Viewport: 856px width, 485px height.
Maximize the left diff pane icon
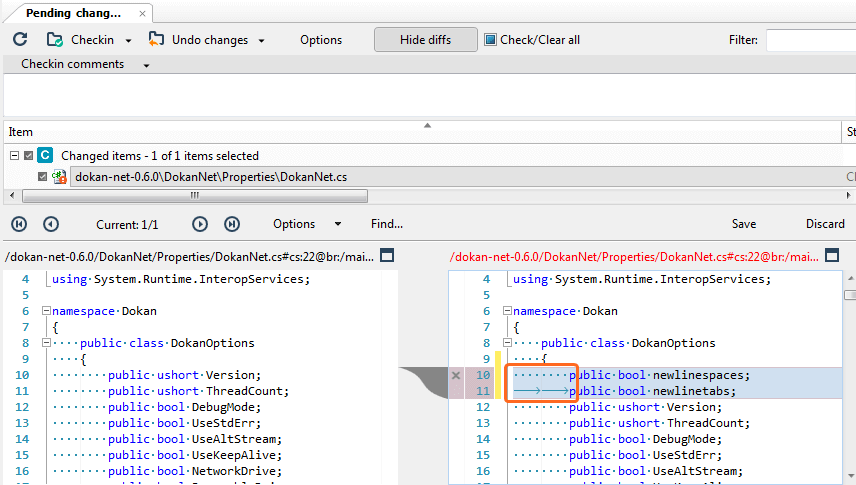click(387, 255)
